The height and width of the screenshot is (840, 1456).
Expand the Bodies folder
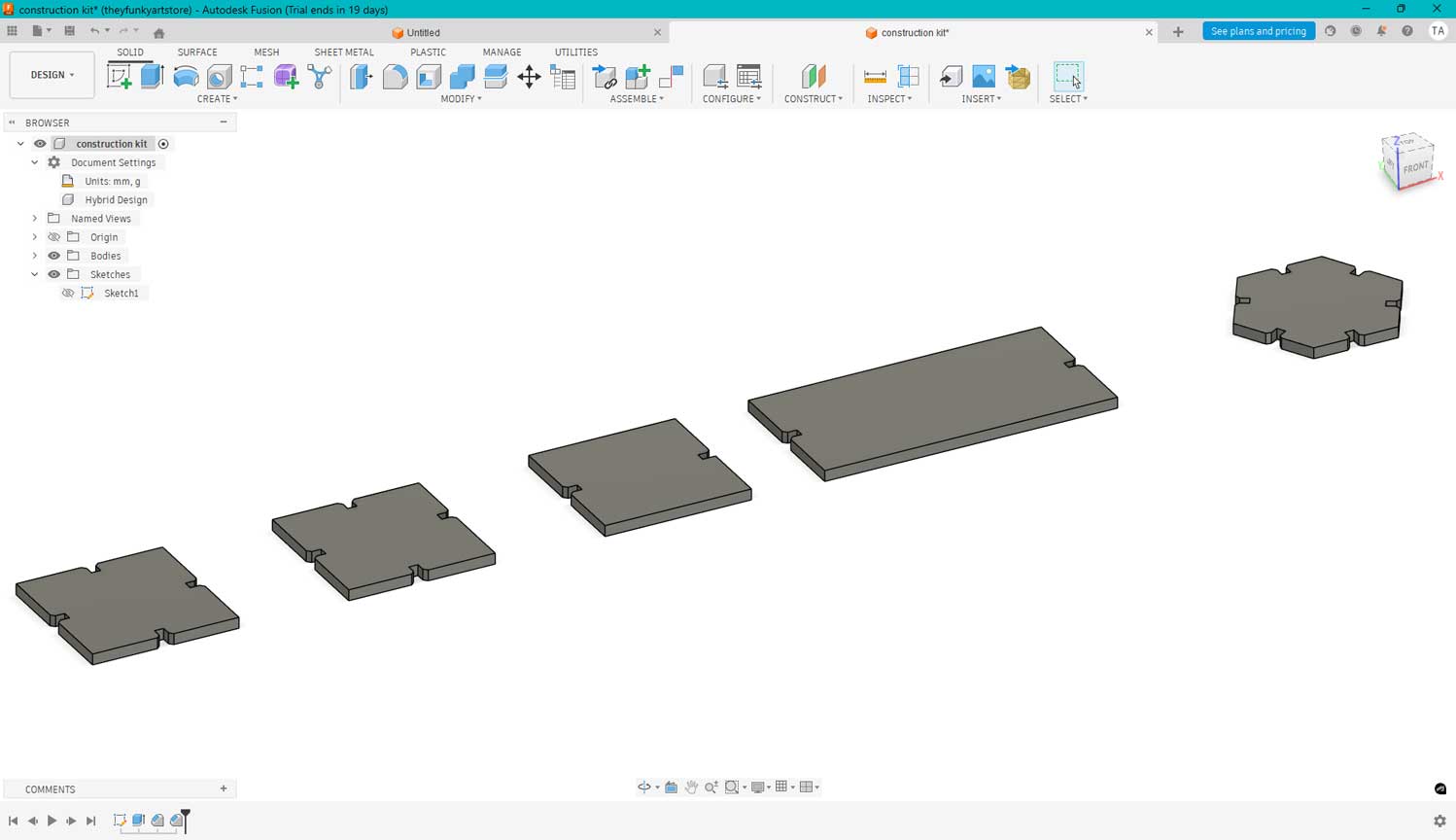[x=35, y=256]
